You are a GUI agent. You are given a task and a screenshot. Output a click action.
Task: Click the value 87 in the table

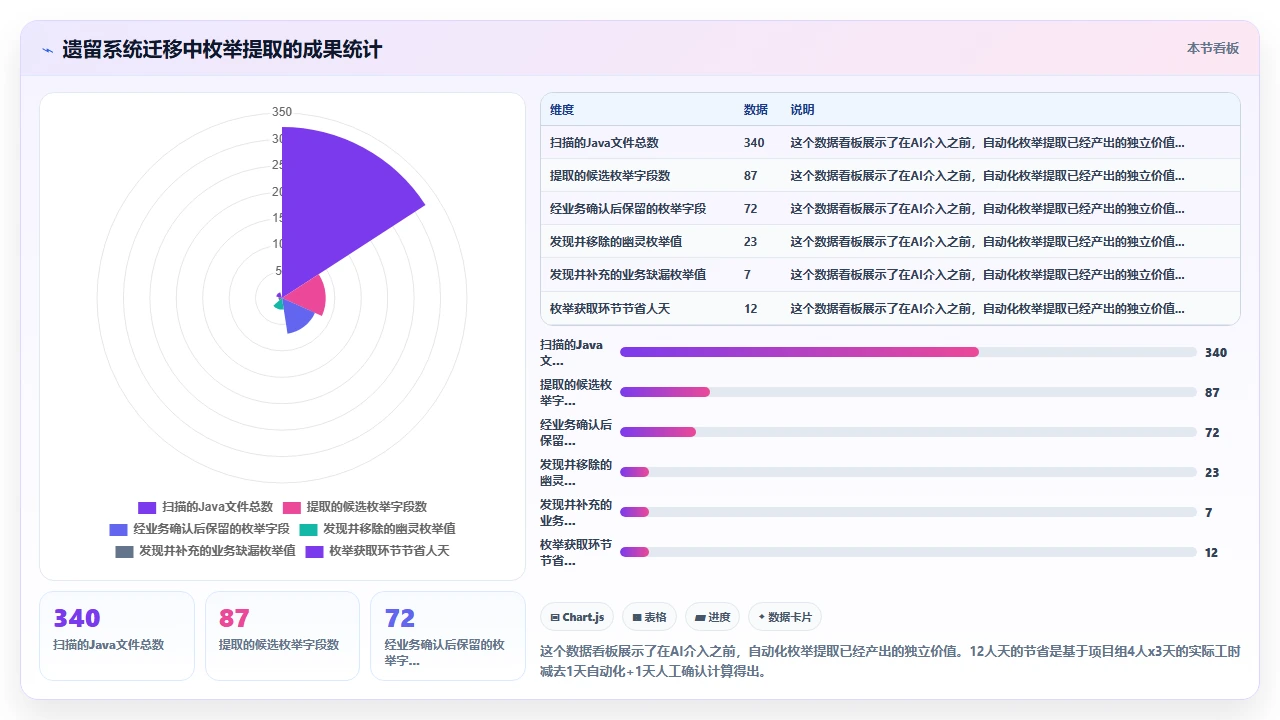point(751,175)
